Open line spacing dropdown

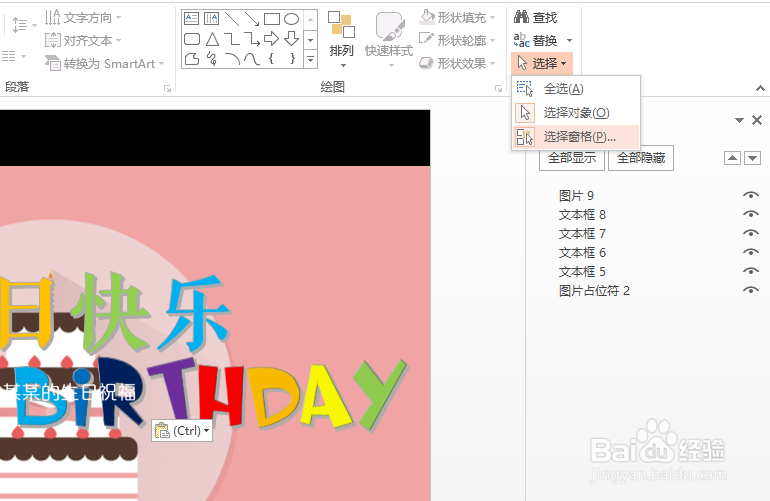(24, 25)
